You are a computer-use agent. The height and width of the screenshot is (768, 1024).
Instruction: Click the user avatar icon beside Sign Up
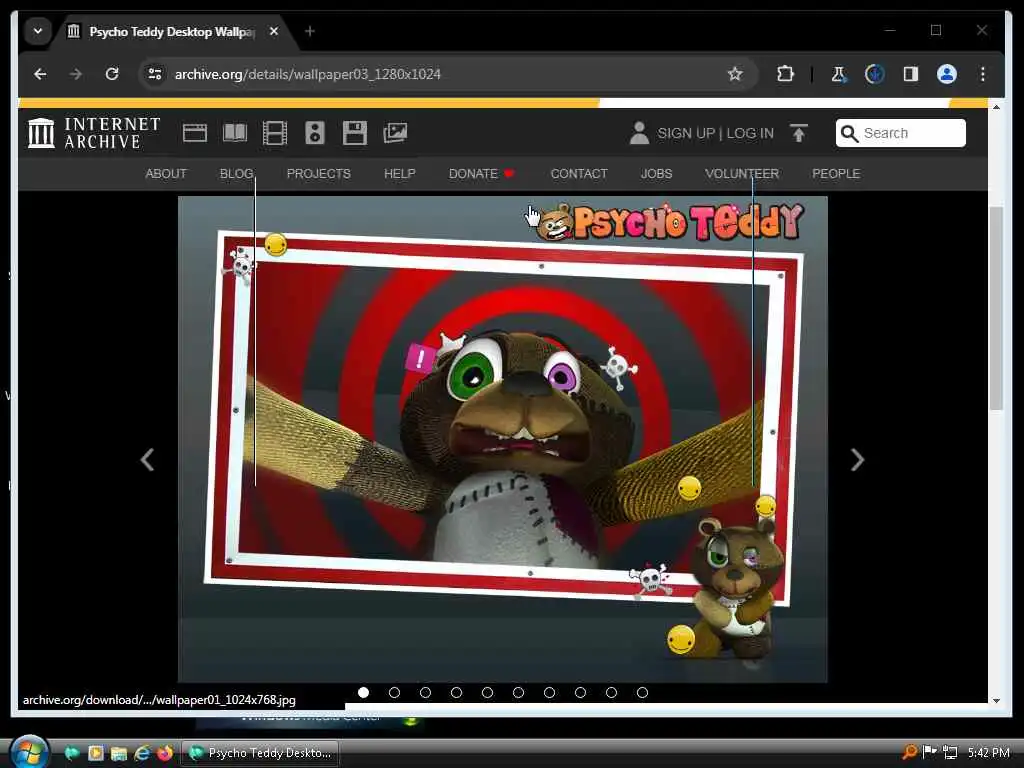(639, 133)
